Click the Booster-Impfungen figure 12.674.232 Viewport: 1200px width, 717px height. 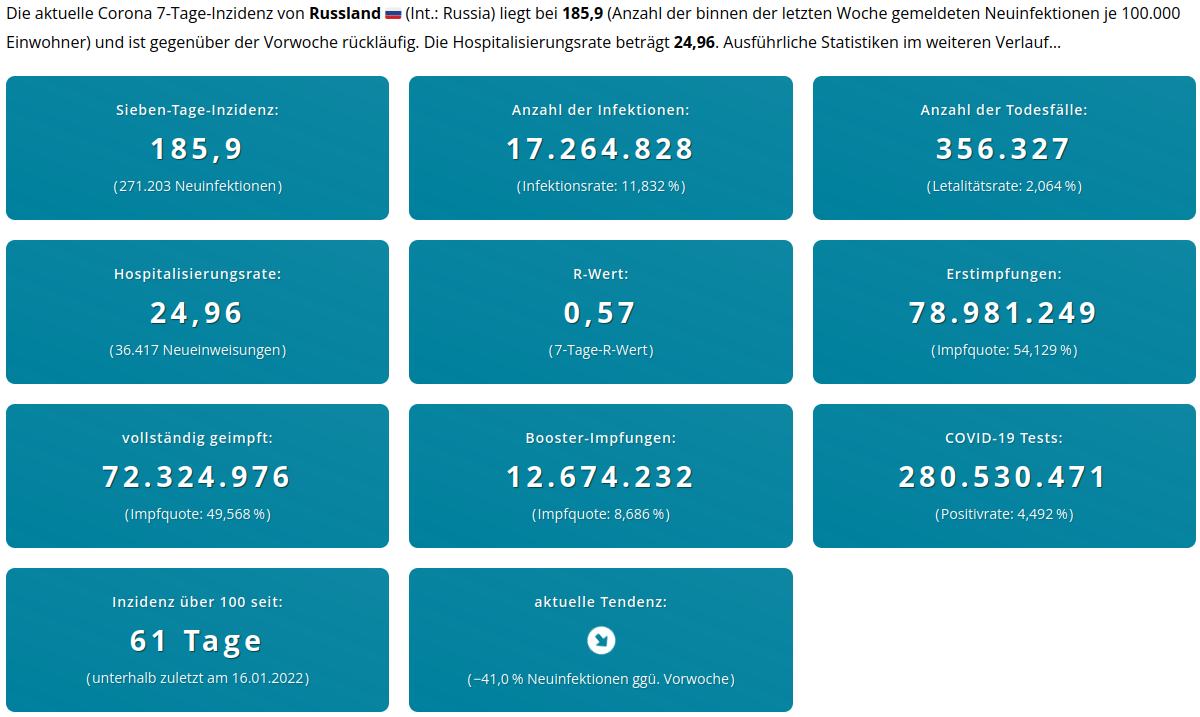tap(600, 477)
